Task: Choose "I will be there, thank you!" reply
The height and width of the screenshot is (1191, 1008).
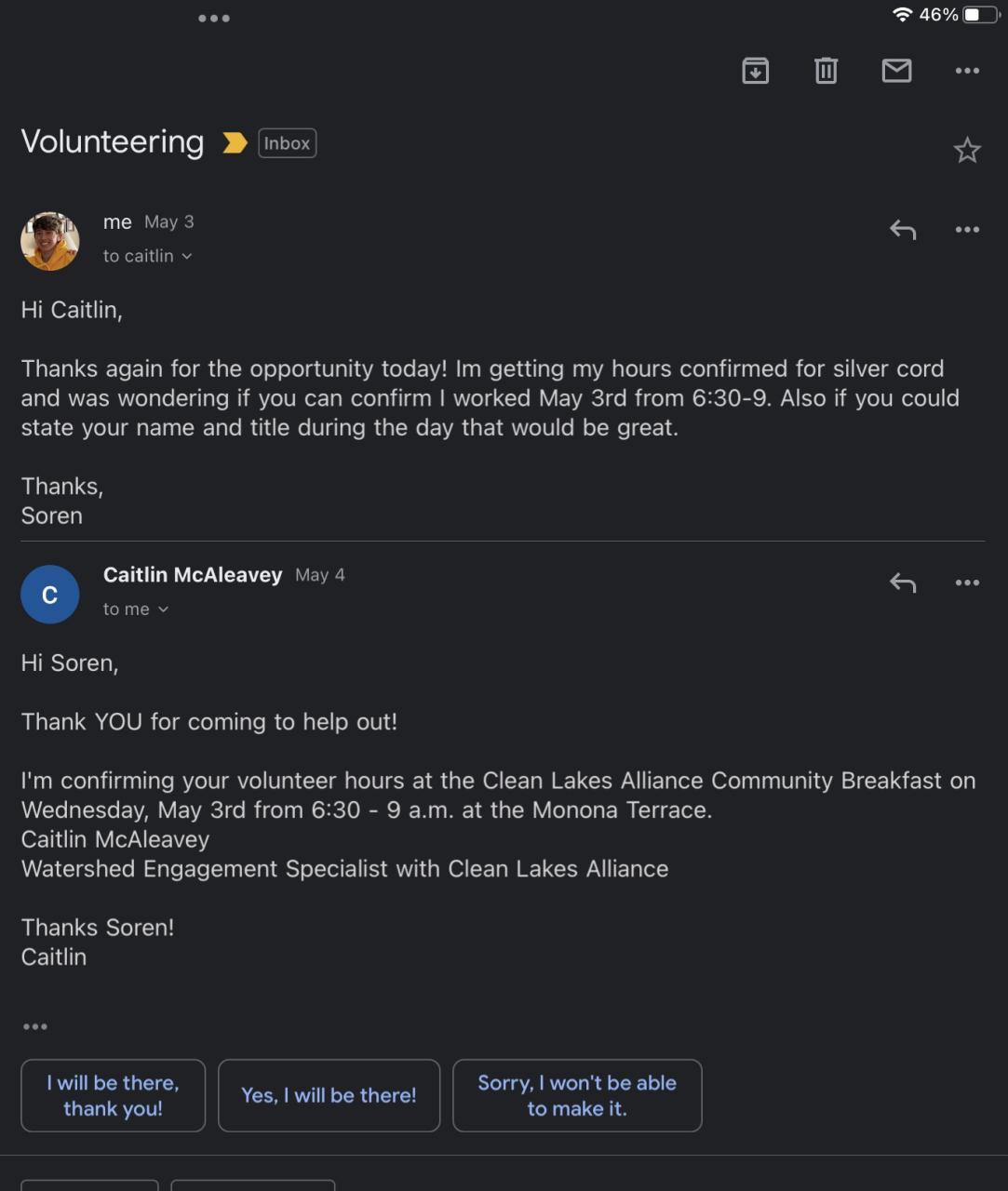Action: 113,1095
